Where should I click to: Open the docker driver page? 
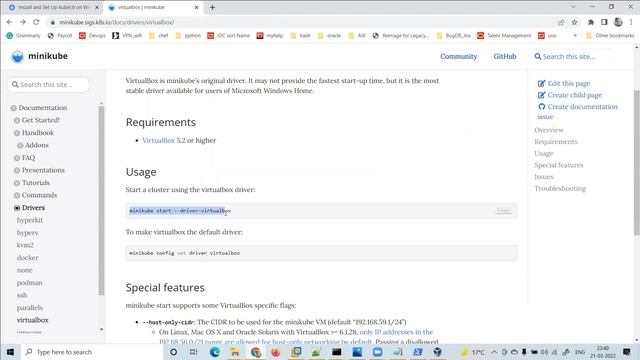pyautogui.click(x=27, y=258)
